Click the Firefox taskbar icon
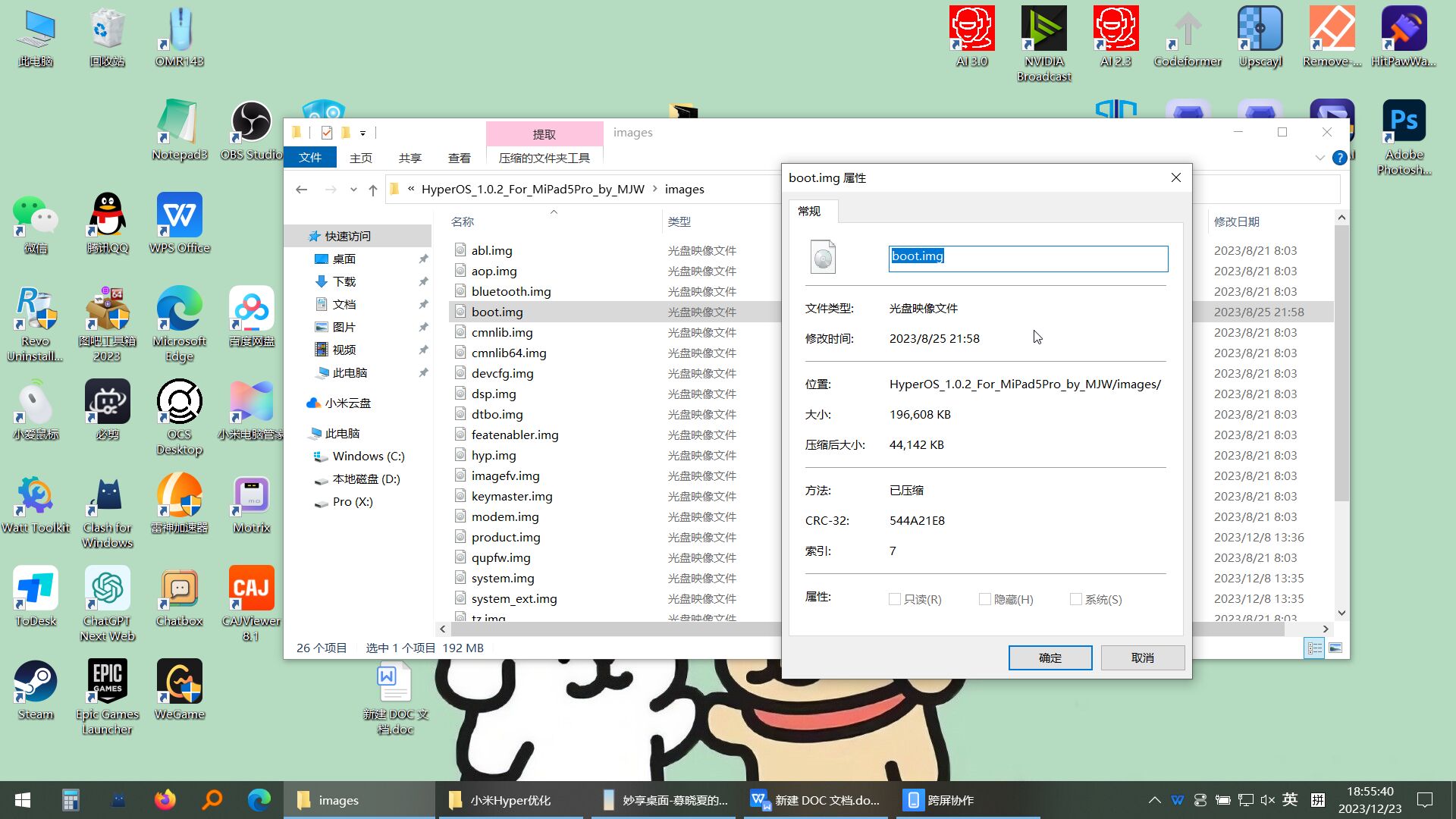The height and width of the screenshot is (819, 1456). 165,800
